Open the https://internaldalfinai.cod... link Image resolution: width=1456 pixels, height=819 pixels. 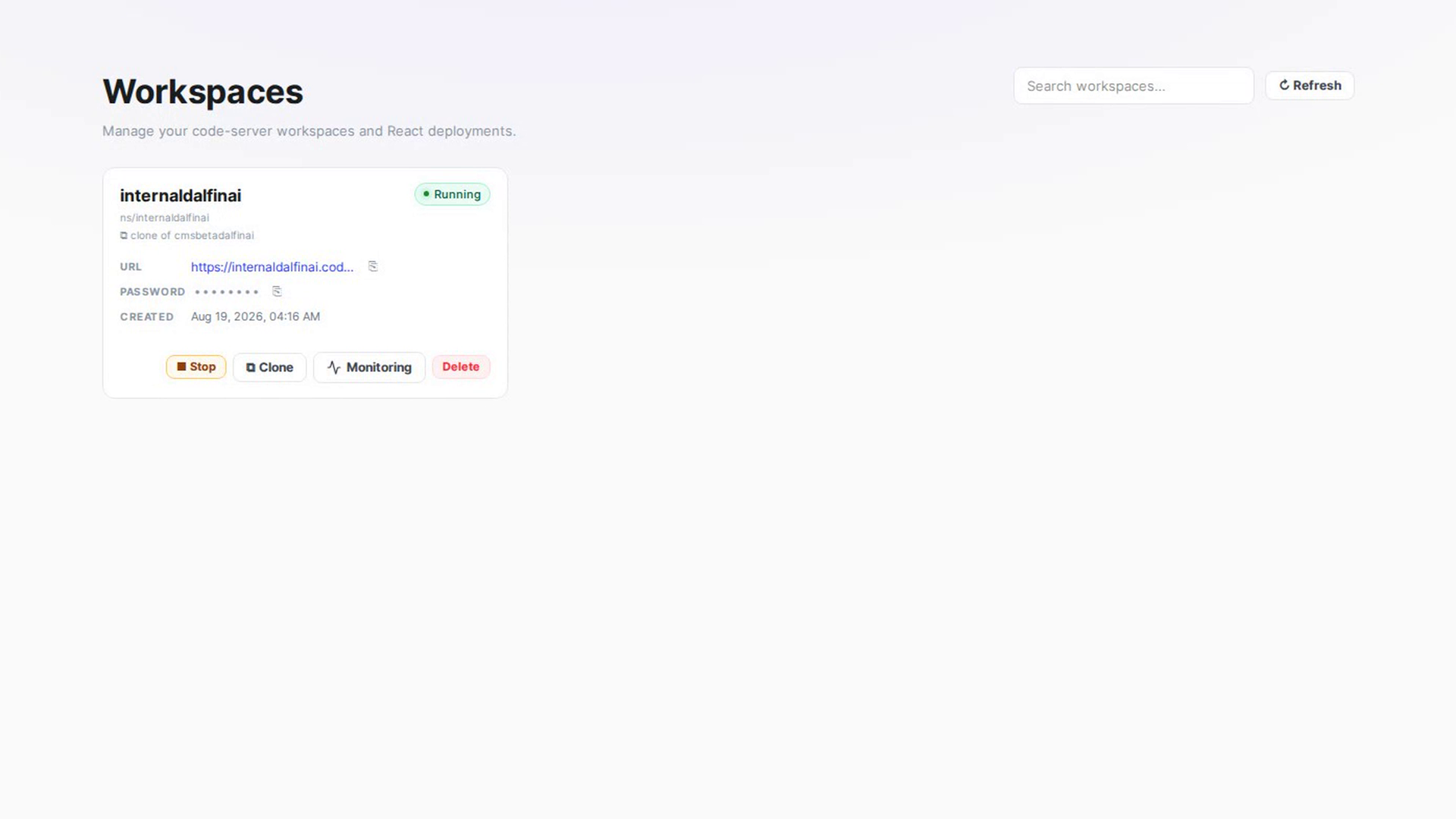272,267
